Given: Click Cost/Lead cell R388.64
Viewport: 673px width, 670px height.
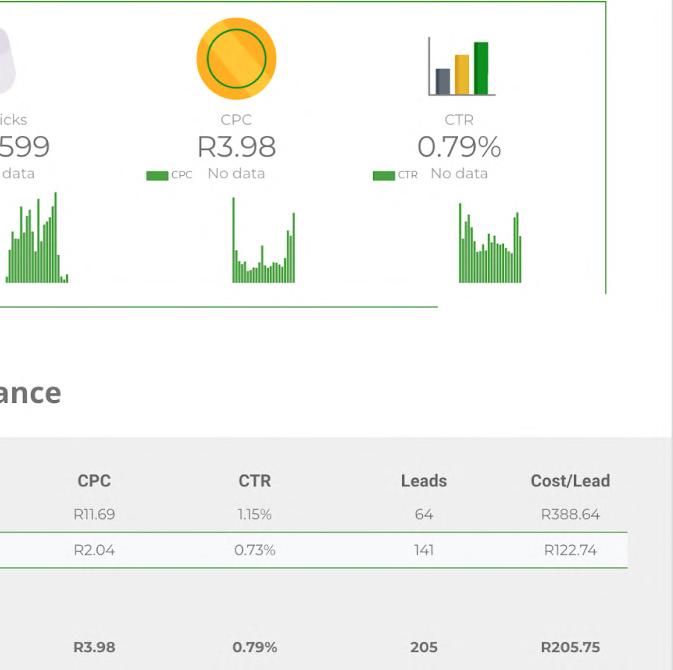Looking at the screenshot, I should (x=570, y=514).
